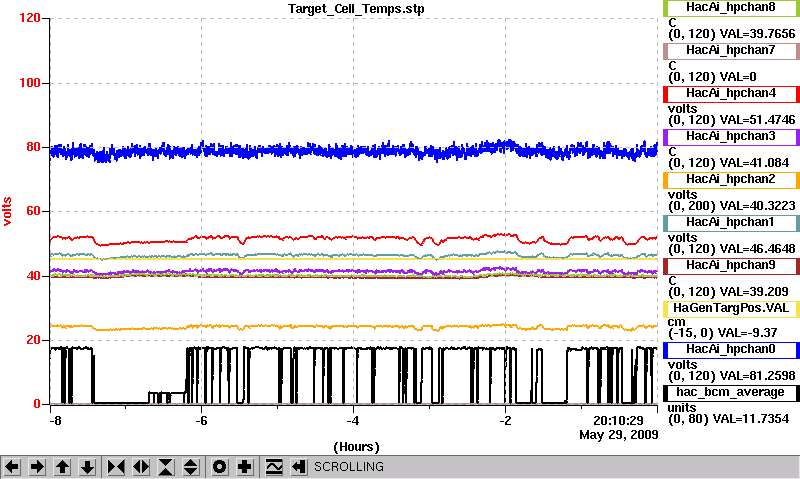Click the pan up arrow button
This screenshot has height=479, width=800.
tap(62, 467)
